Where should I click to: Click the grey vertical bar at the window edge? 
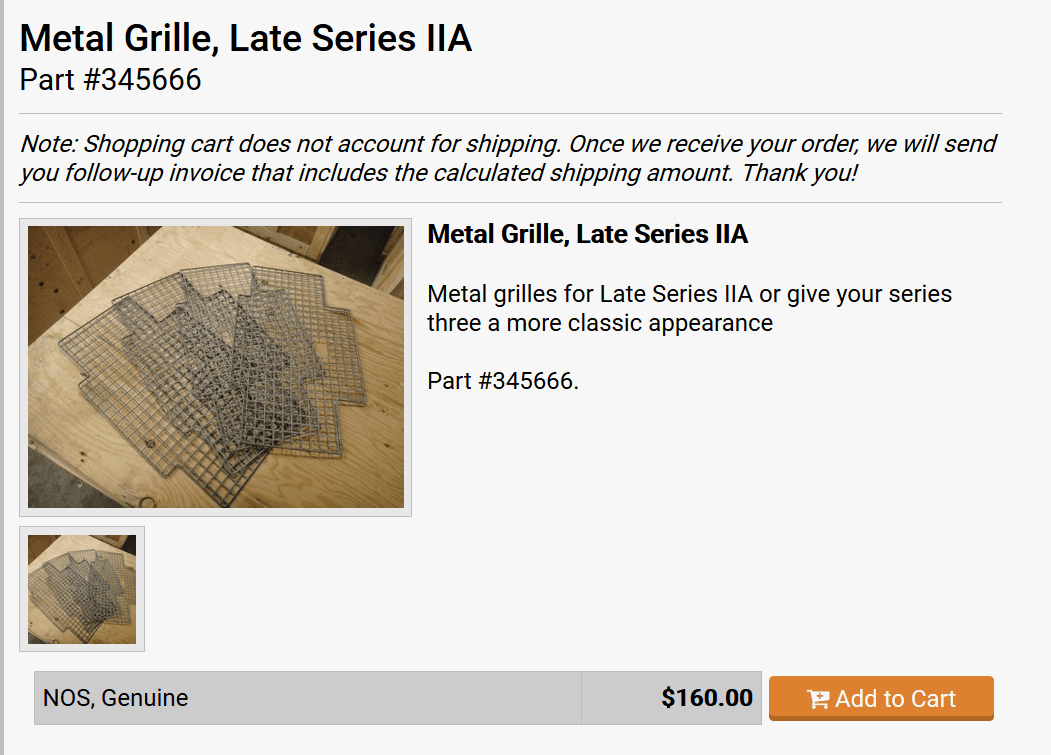[2, 378]
